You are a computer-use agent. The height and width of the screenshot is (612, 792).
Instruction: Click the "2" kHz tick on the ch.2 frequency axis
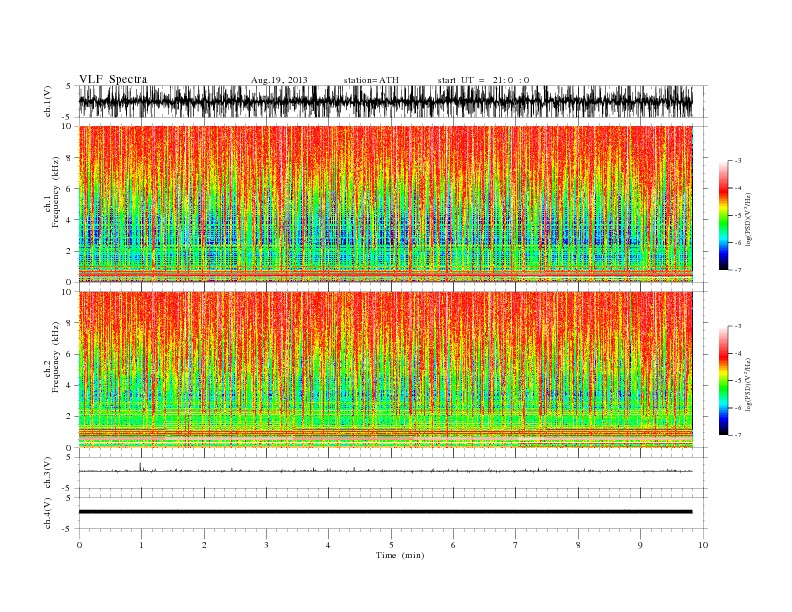coord(69,417)
